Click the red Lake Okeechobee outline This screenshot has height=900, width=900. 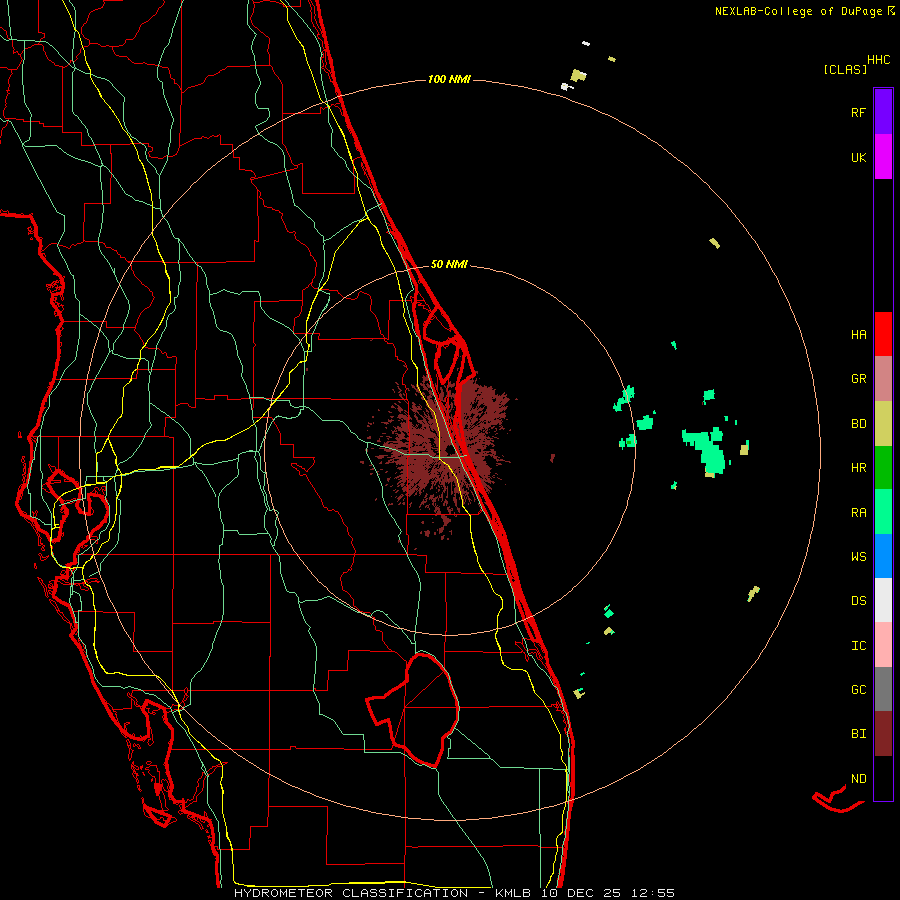click(x=413, y=709)
